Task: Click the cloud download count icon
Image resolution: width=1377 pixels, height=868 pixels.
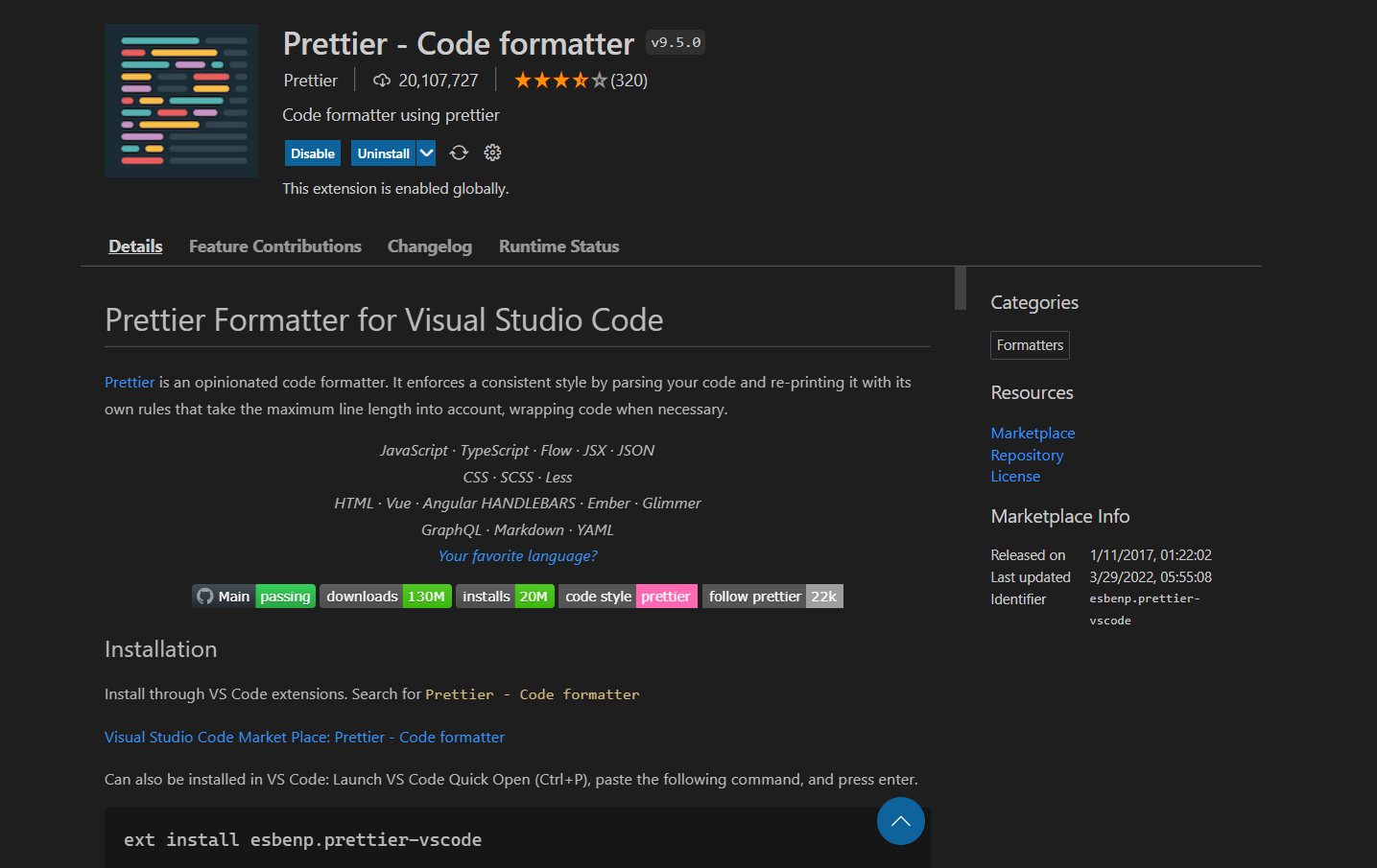Action: 382,81
